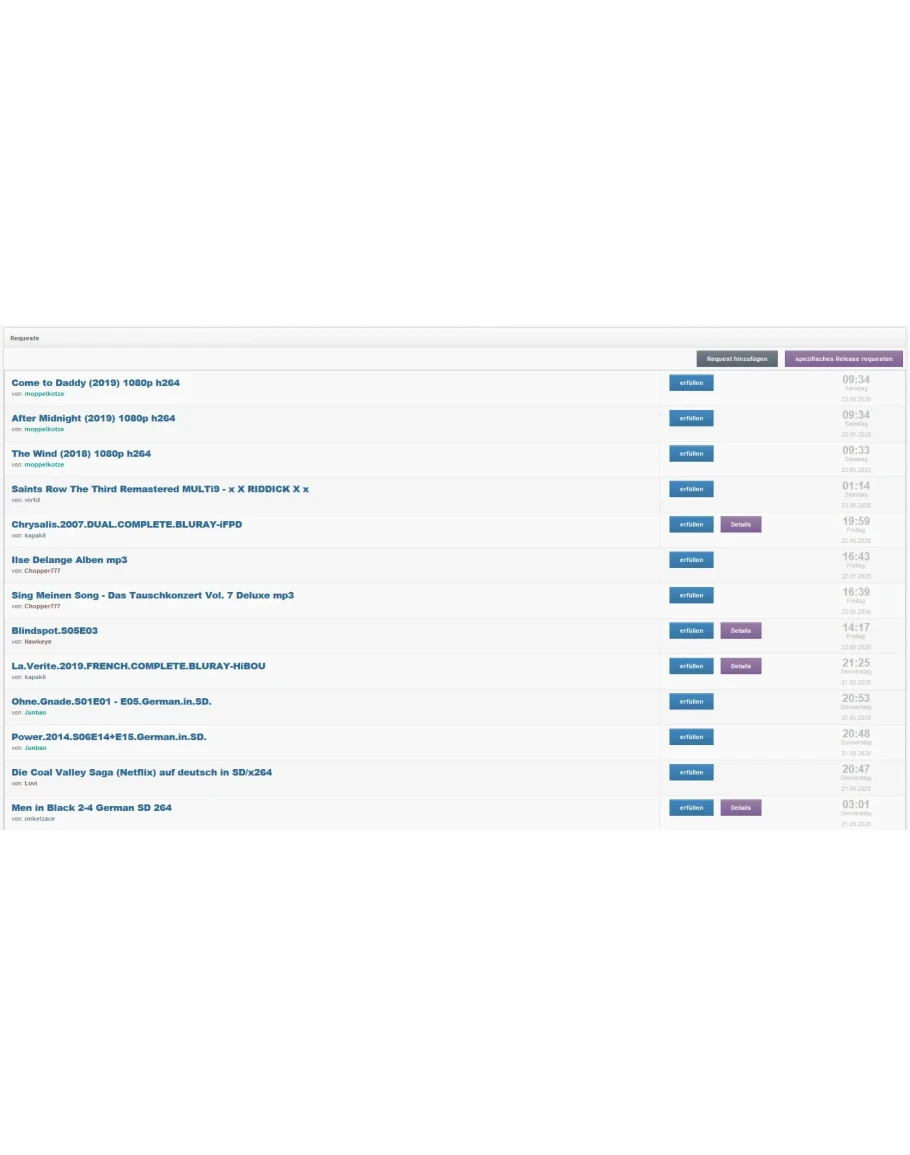
Task: Open 'The Wind (2018) 1080p h264' request
Action: [x=81, y=453]
